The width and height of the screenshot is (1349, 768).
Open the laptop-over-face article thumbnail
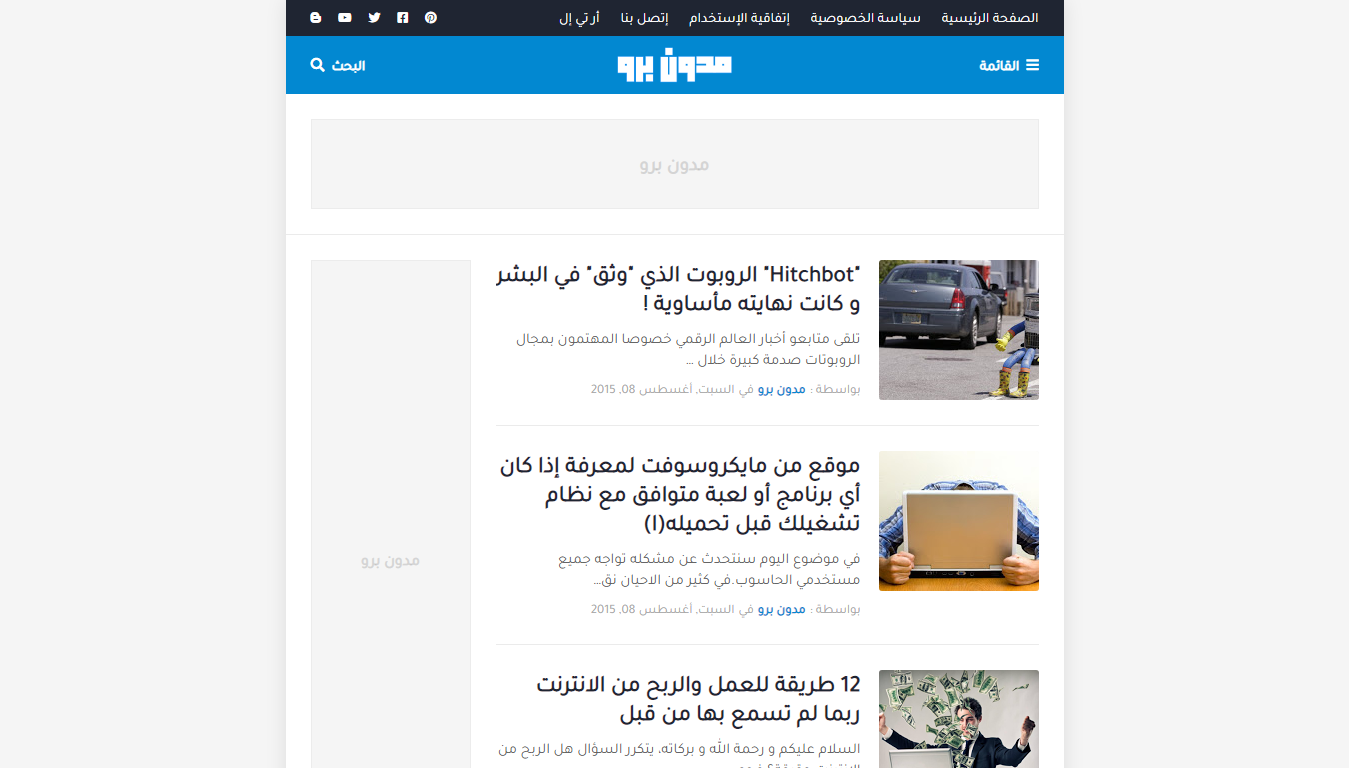click(959, 521)
